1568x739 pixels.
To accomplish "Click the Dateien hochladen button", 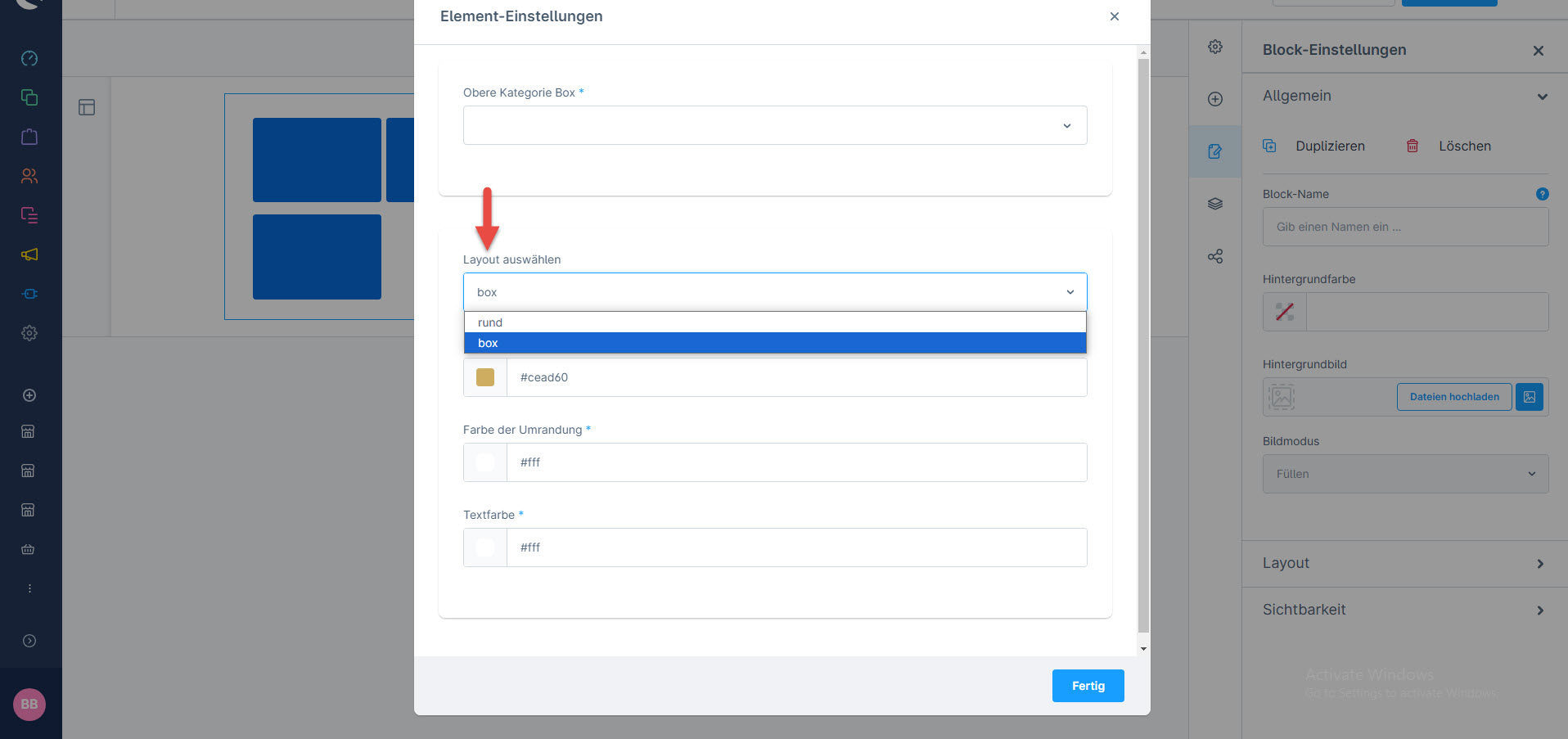I will tap(1453, 397).
